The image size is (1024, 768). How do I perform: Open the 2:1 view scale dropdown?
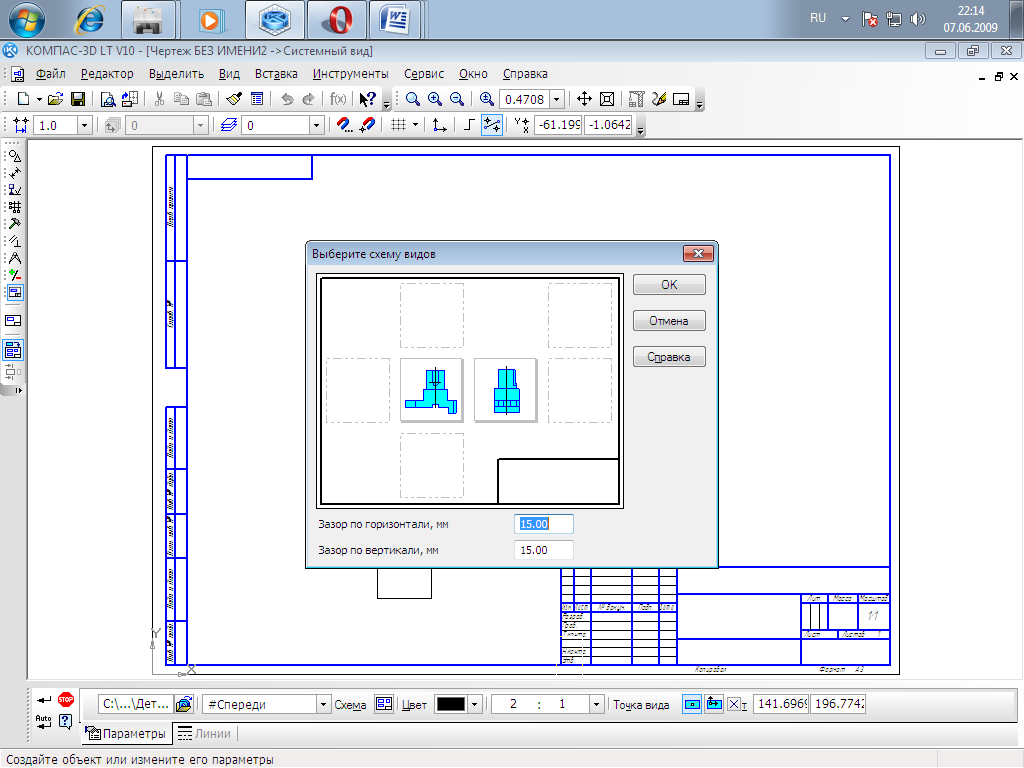pyautogui.click(x=596, y=704)
